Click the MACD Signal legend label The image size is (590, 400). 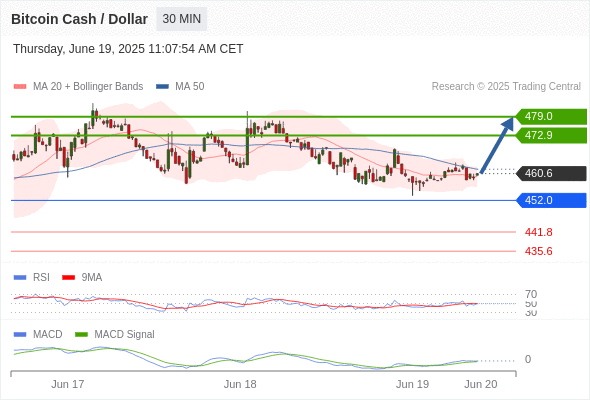[x=124, y=335]
